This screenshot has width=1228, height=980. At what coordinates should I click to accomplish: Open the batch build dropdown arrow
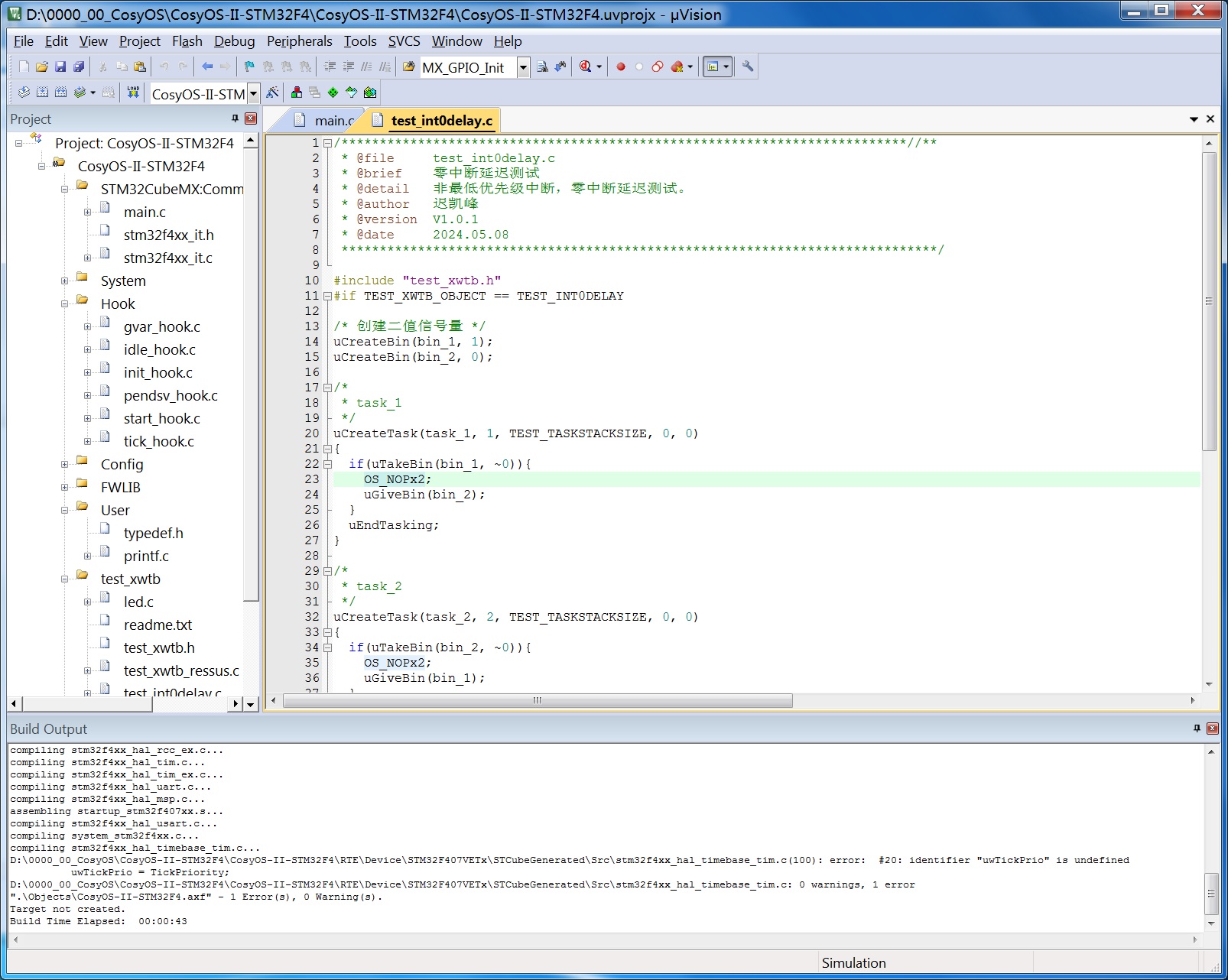point(93,92)
